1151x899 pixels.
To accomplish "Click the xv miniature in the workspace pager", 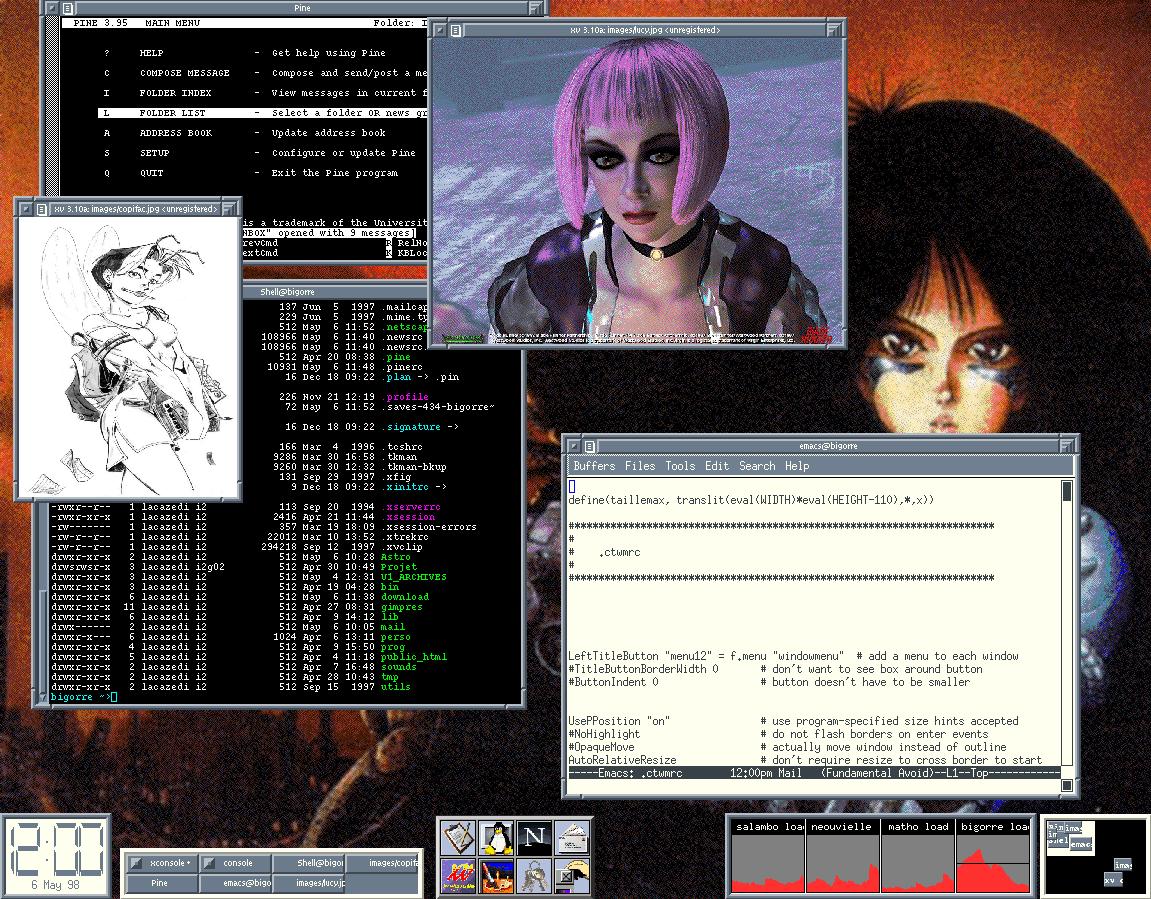I will (1112, 879).
